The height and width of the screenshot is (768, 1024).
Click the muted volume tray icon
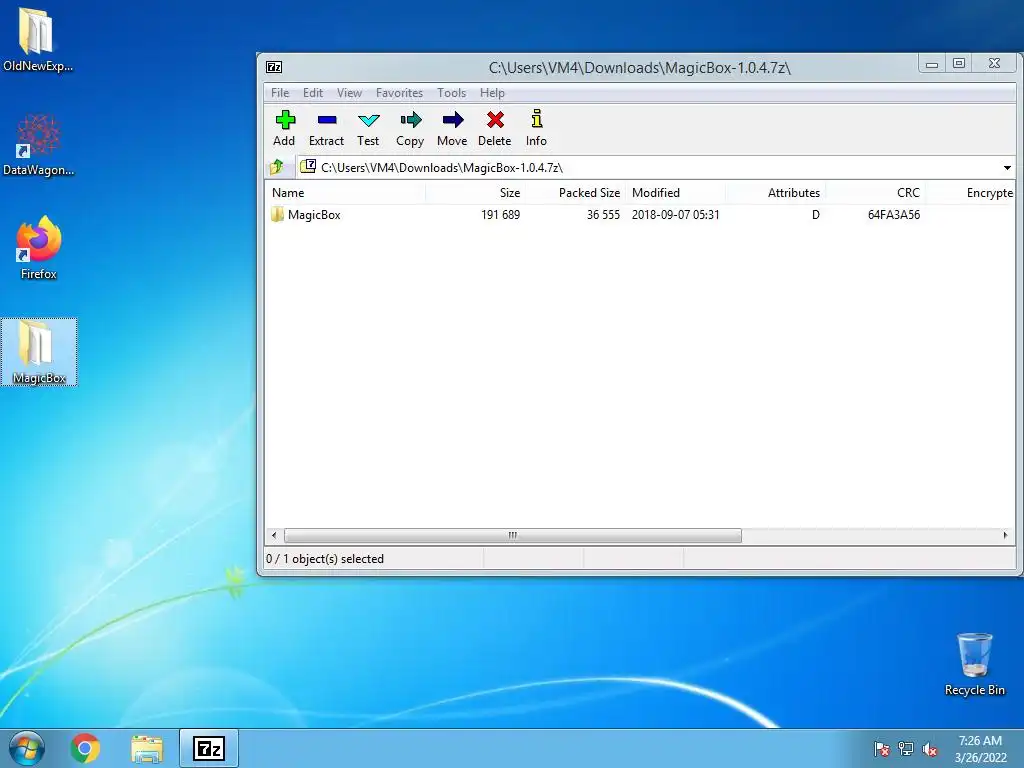point(930,749)
